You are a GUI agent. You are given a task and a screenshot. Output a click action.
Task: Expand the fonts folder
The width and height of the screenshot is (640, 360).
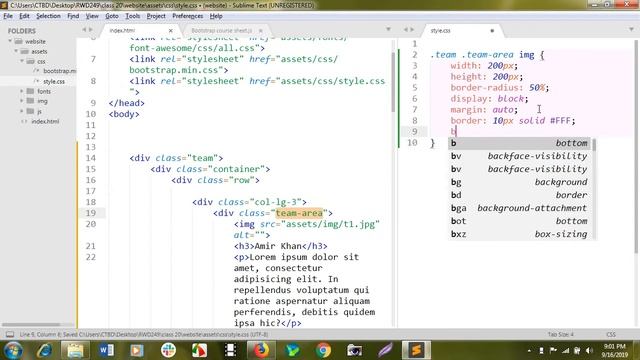tap(22, 91)
